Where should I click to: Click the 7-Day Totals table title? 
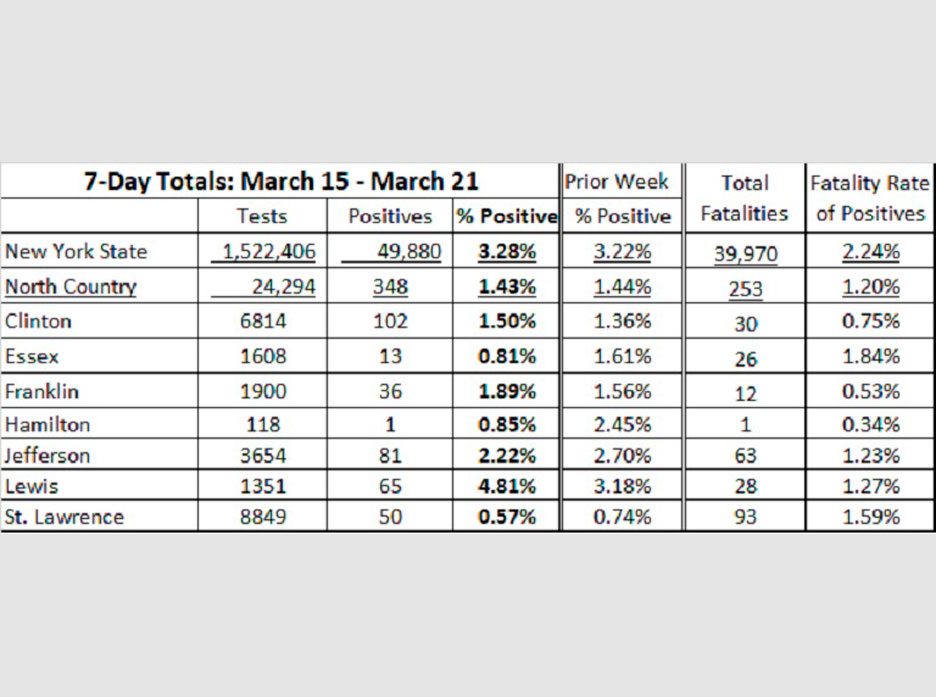coord(281,182)
